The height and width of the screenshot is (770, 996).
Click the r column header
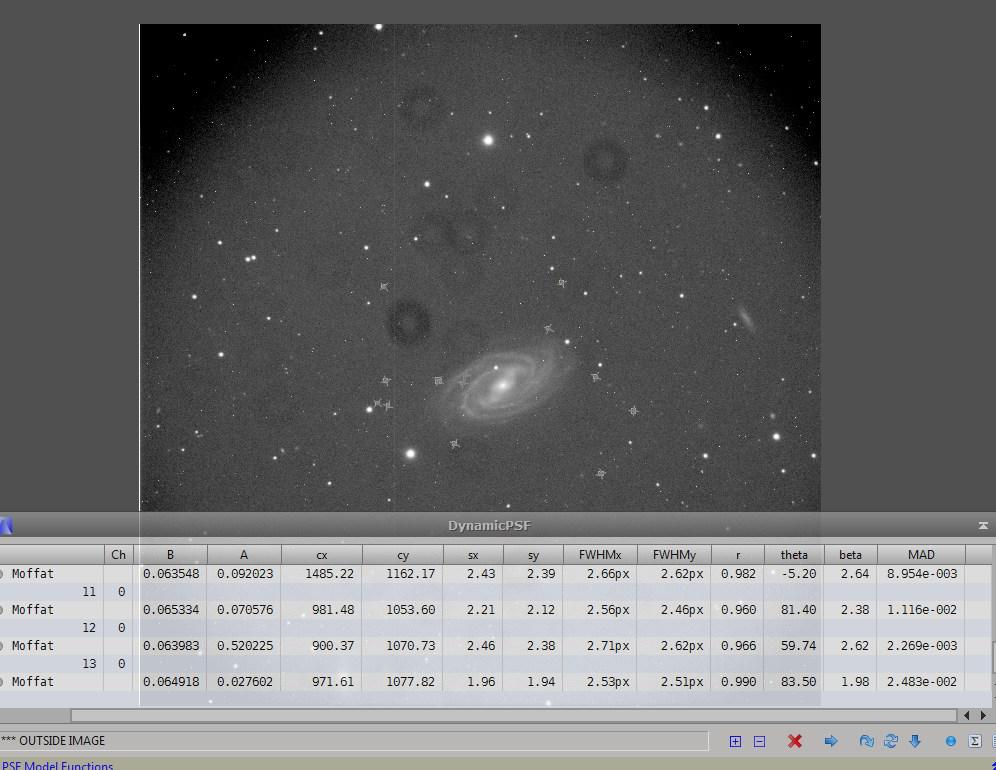tap(737, 555)
